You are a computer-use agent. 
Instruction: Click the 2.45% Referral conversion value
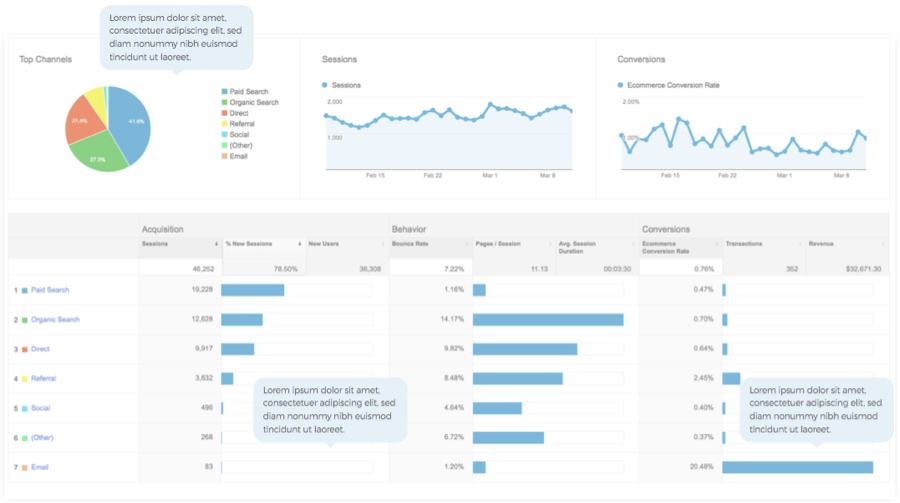pyautogui.click(x=703, y=378)
